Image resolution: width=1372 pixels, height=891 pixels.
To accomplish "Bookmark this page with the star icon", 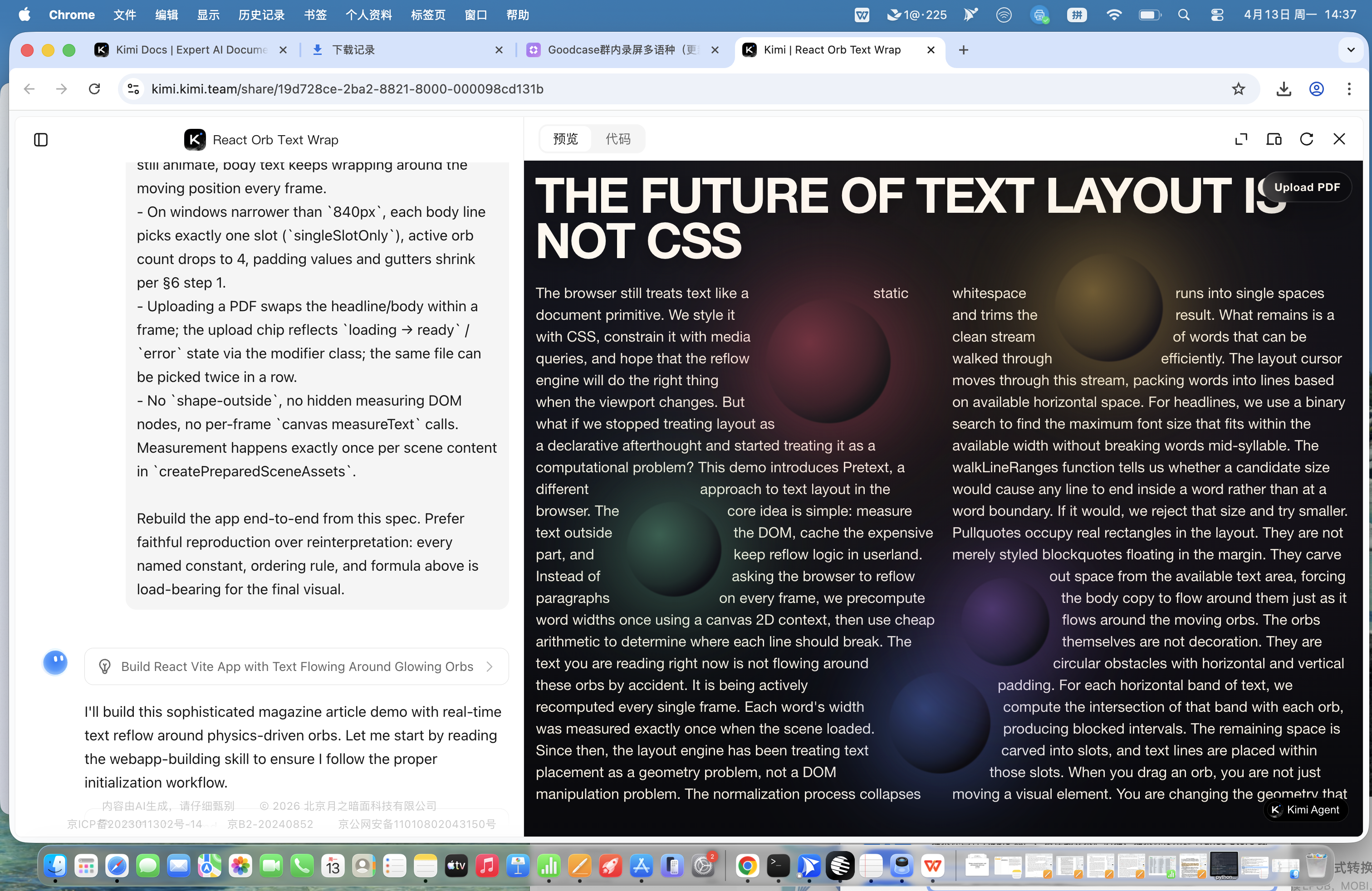I will tap(1238, 89).
